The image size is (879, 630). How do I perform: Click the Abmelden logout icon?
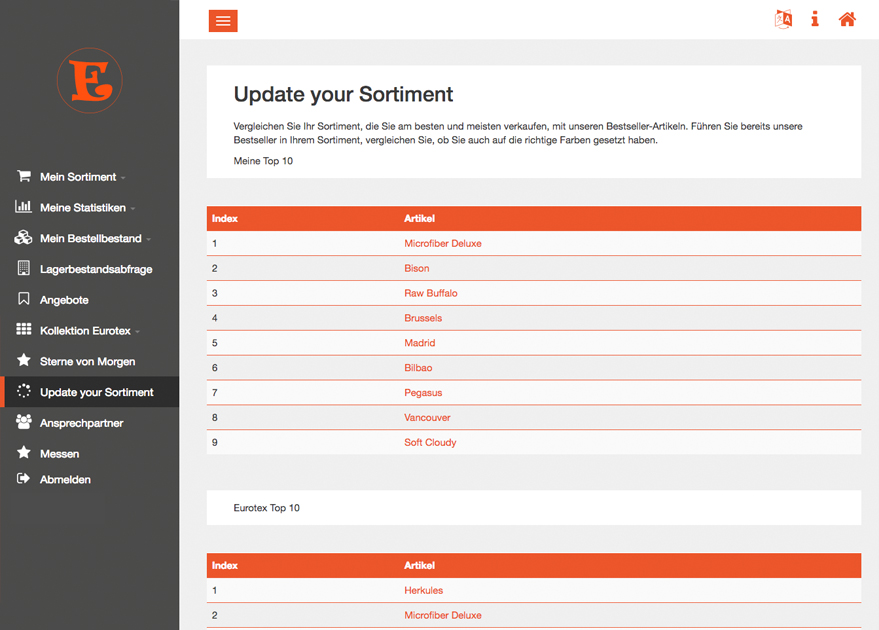(23, 479)
